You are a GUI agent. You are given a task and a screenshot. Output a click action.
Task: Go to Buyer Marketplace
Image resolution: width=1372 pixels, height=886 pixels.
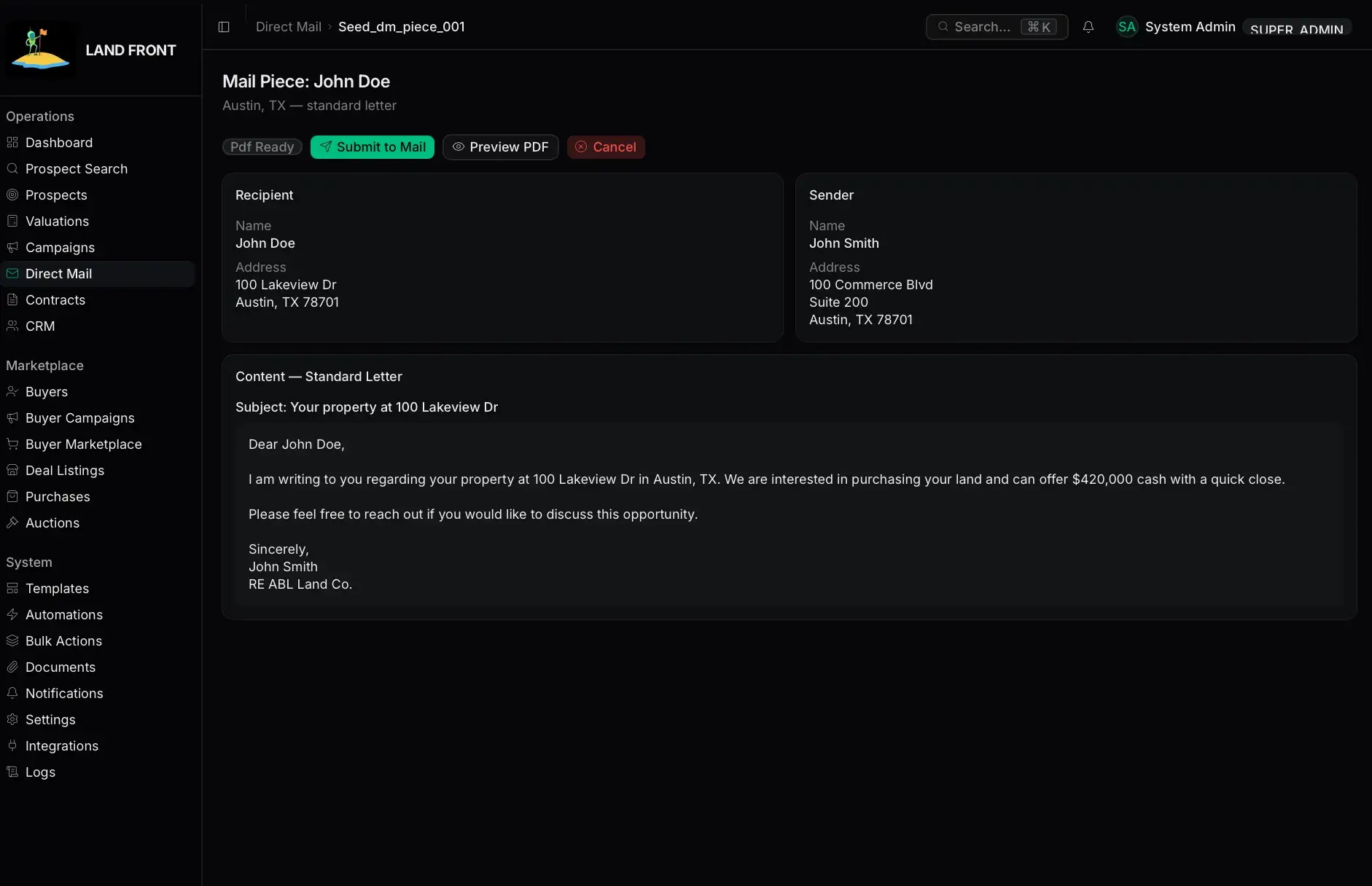(x=98, y=444)
